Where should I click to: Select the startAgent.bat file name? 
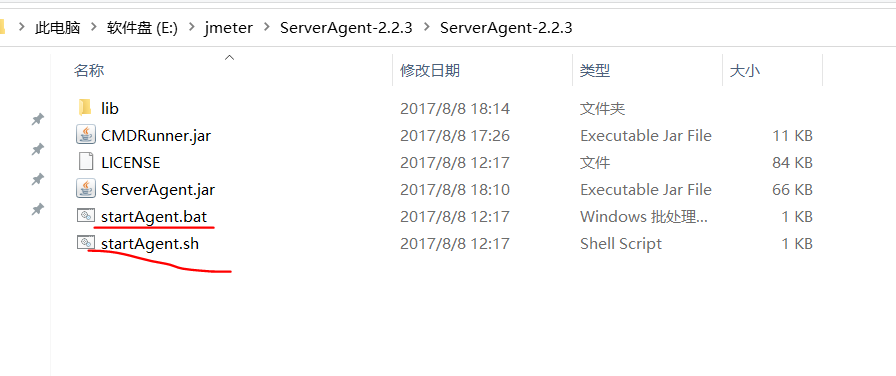(x=154, y=217)
